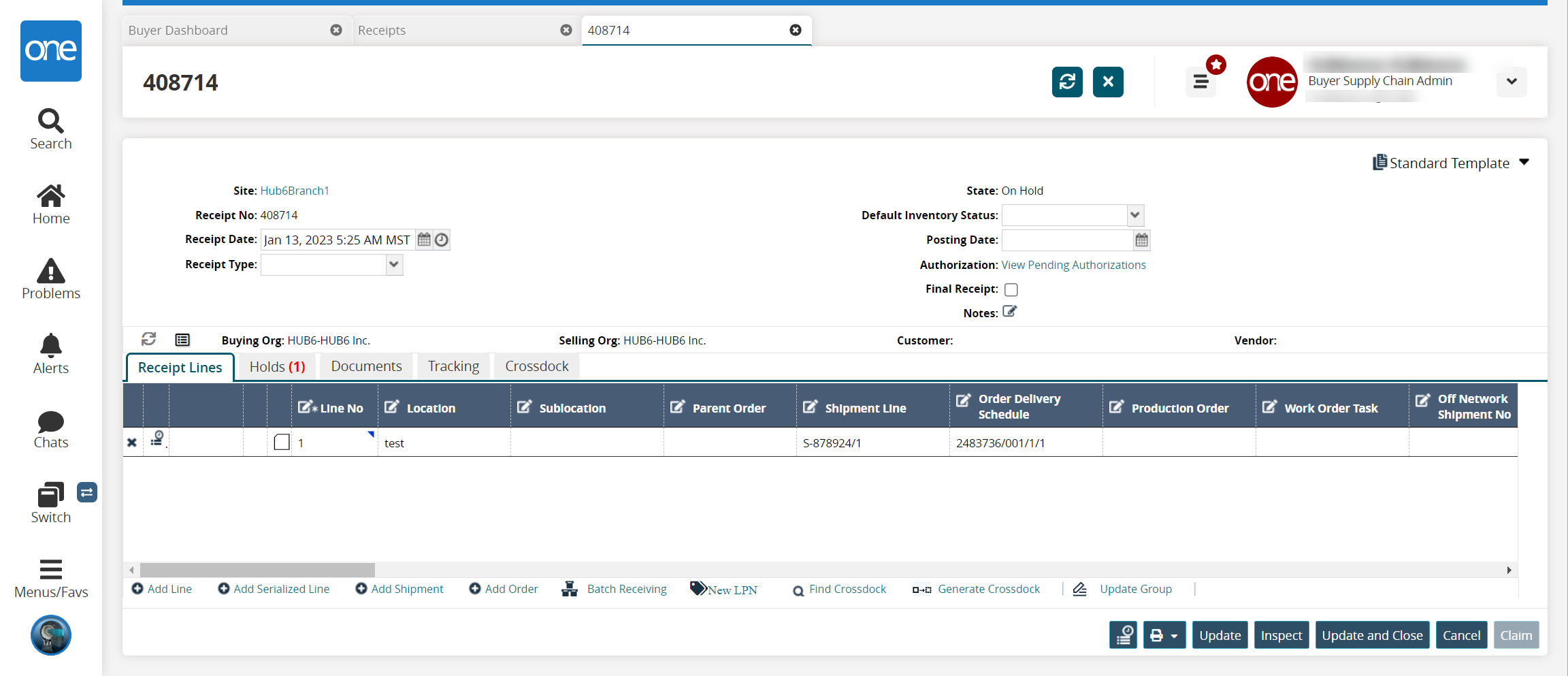Click the Posting Date input field
This screenshot has height=676, width=1568.
pyautogui.click(x=1067, y=240)
